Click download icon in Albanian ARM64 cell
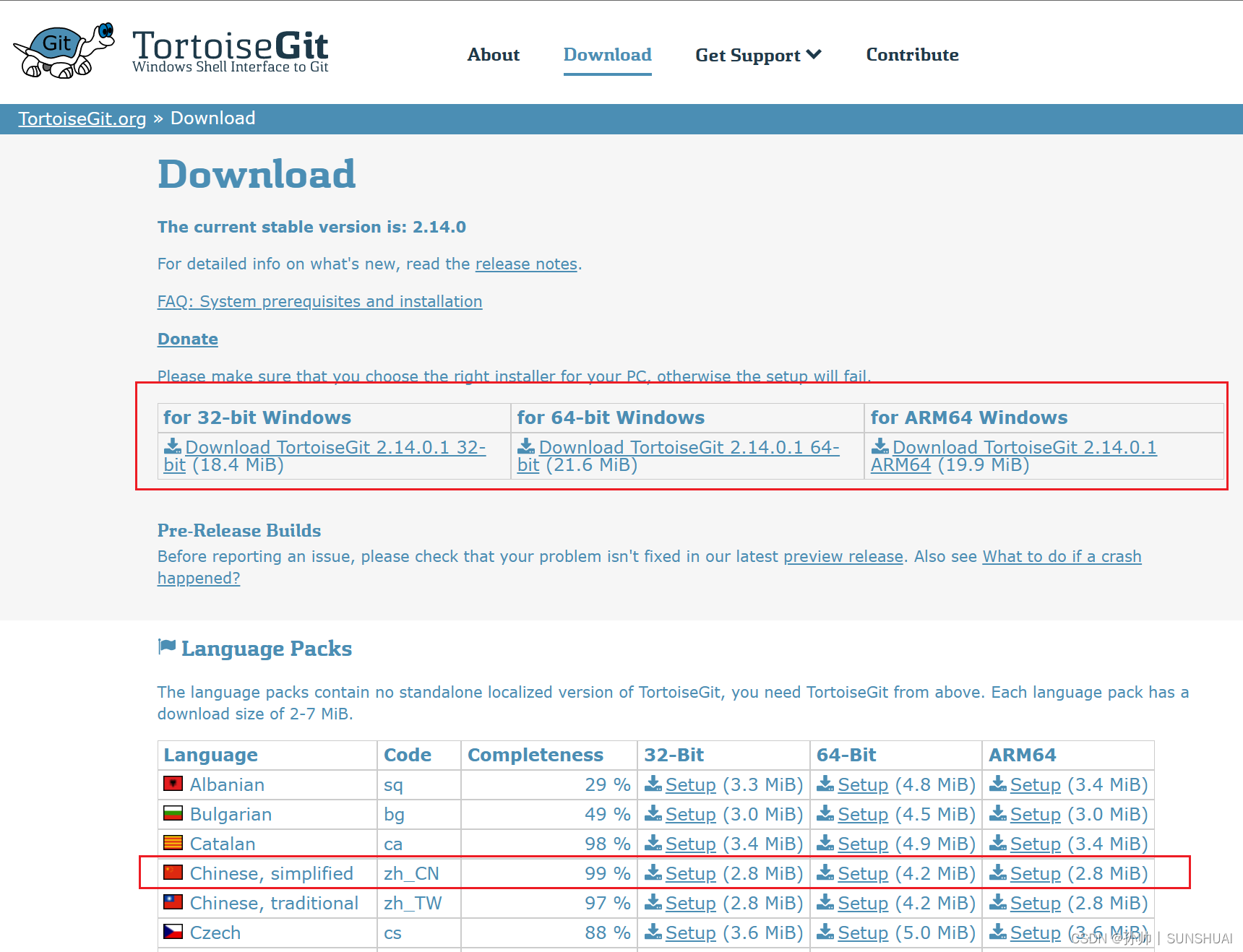 998,784
